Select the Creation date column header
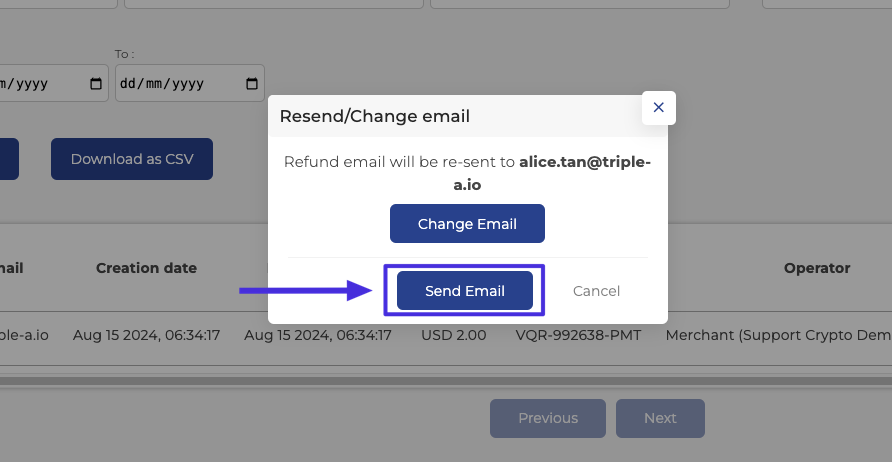The image size is (892, 462). pos(146,268)
